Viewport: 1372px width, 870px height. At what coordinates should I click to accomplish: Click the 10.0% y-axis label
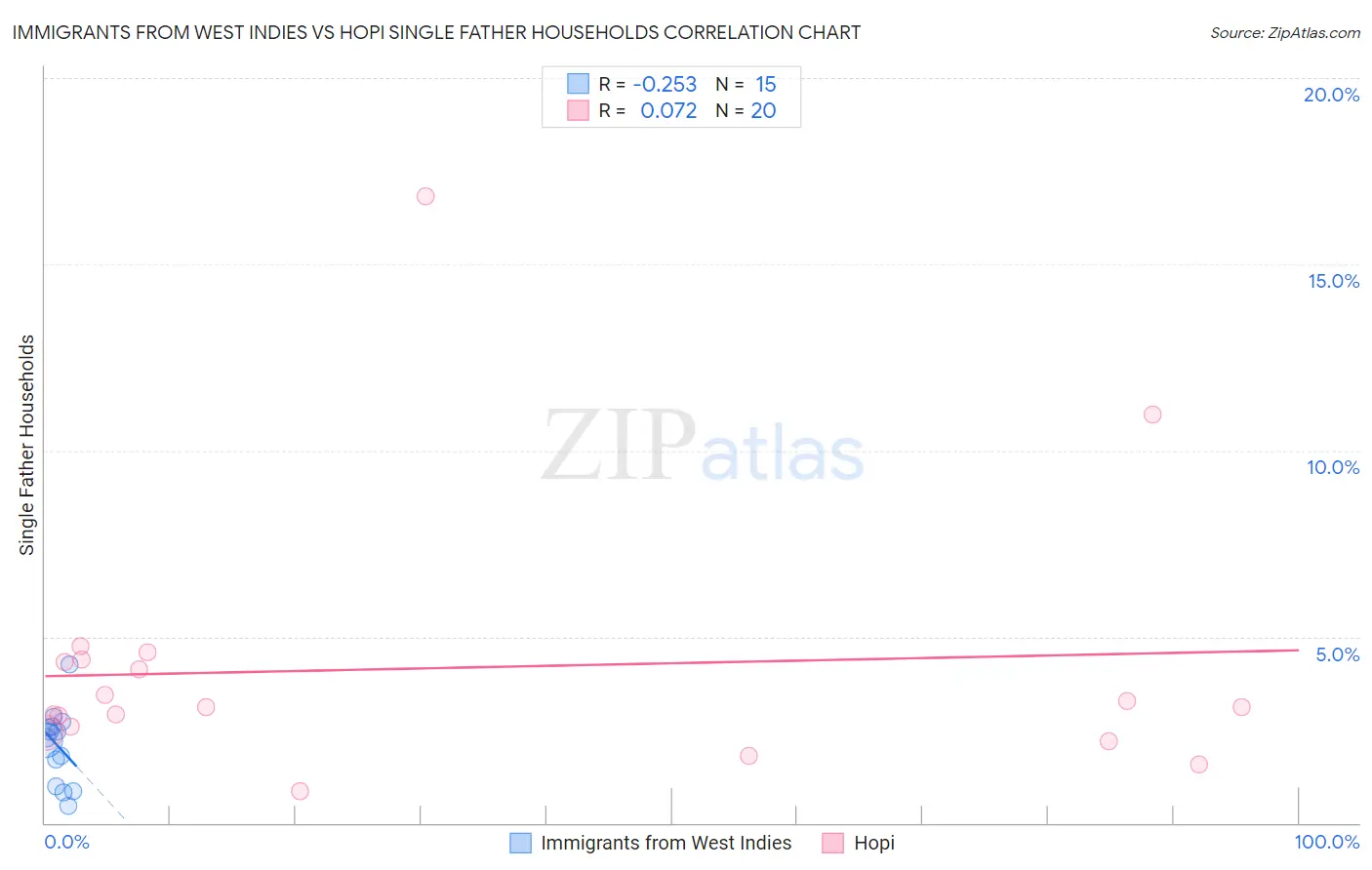tap(1333, 467)
